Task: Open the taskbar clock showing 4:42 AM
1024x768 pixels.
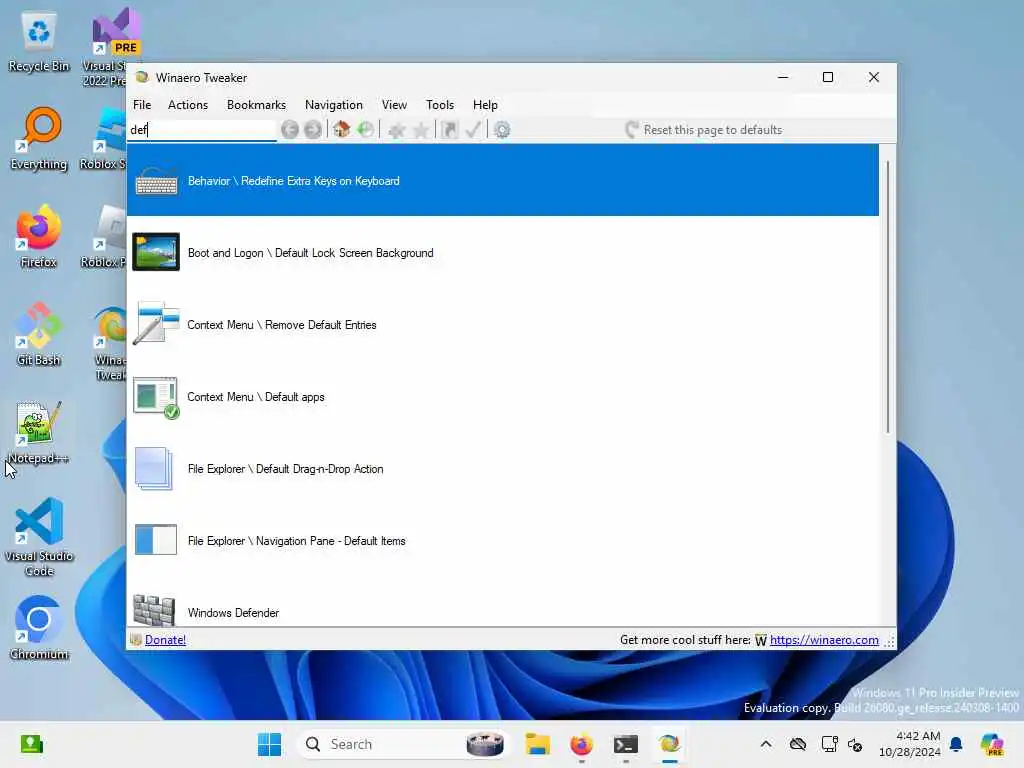Action: tap(910, 744)
